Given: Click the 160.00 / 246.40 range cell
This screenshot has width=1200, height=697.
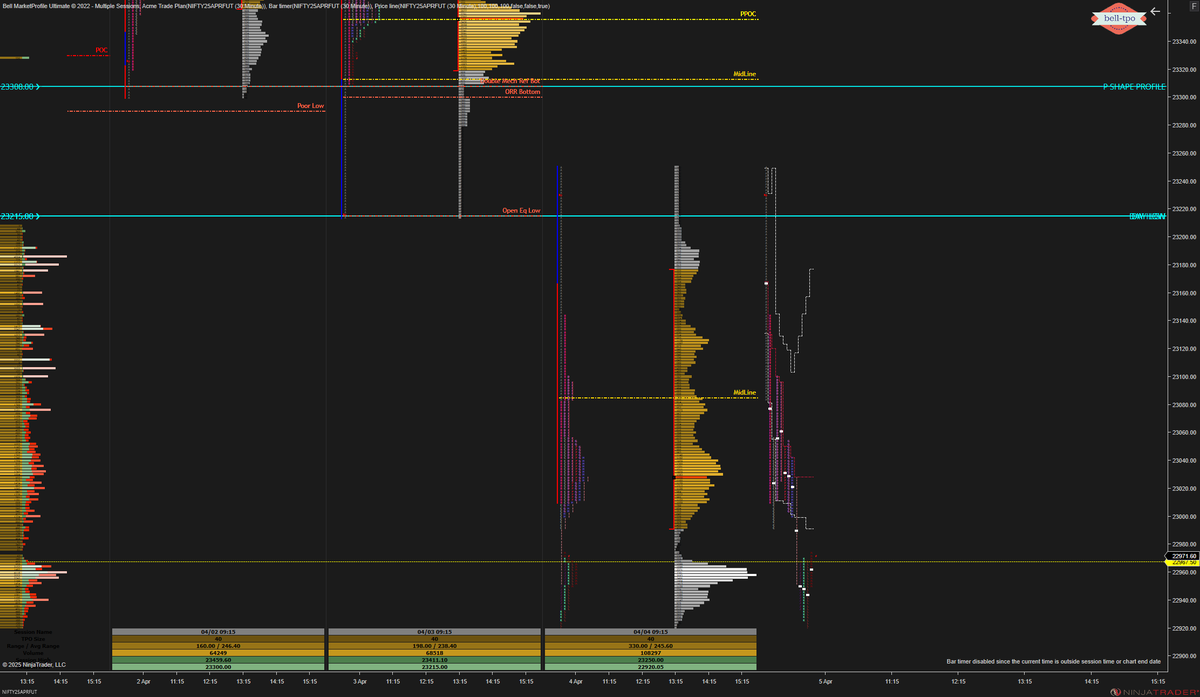Looking at the screenshot, I should click(218, 646).
